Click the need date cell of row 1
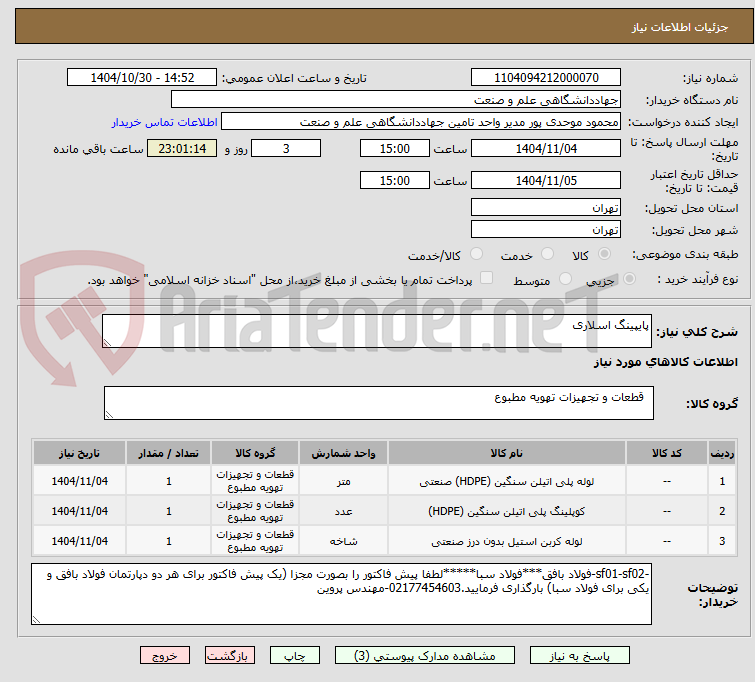Image resolution: width=755 pixels, height=682 pixels. 79,481
